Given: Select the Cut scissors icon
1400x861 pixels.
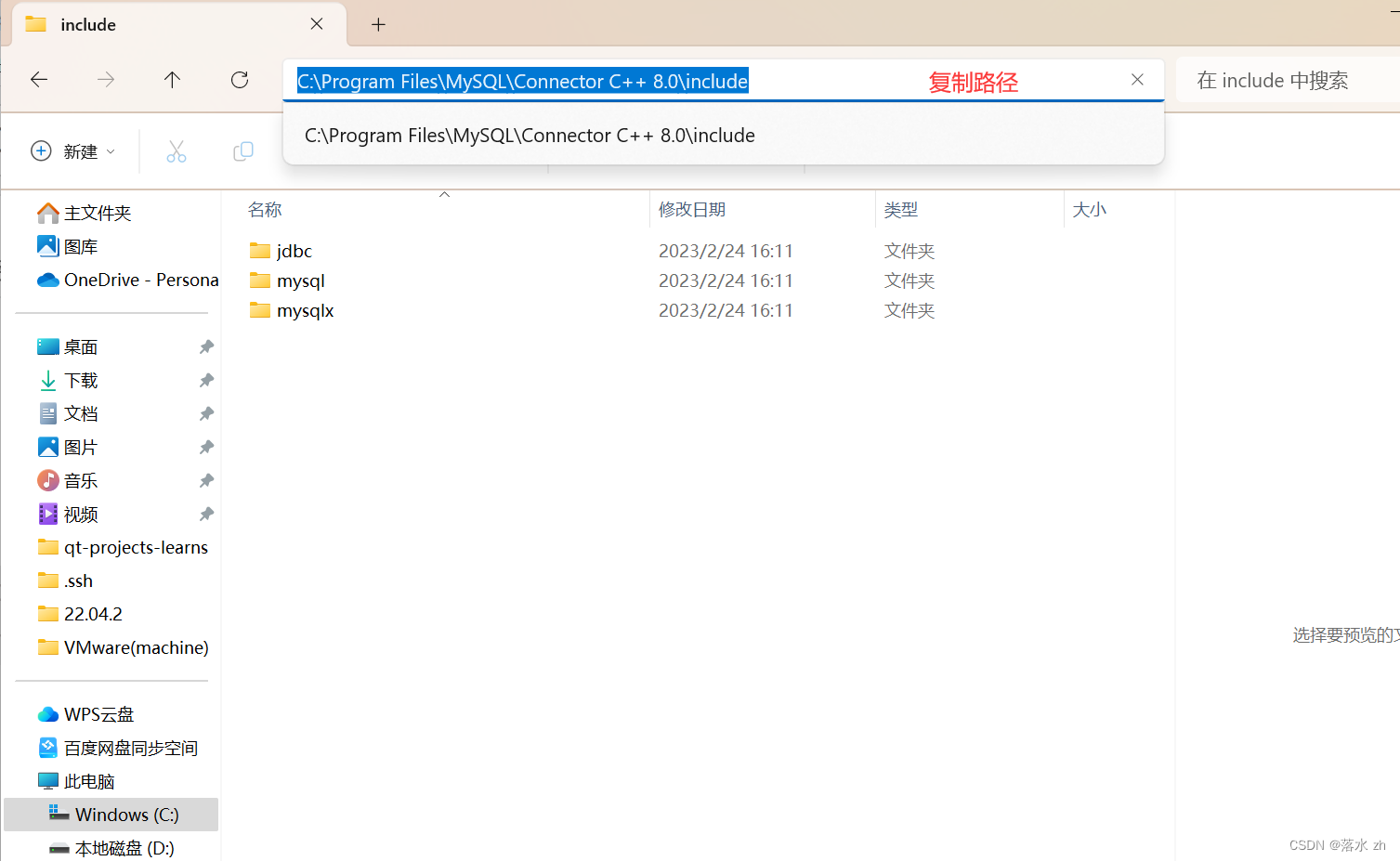Looking at the screenshot, I should [x=177, y=150].
